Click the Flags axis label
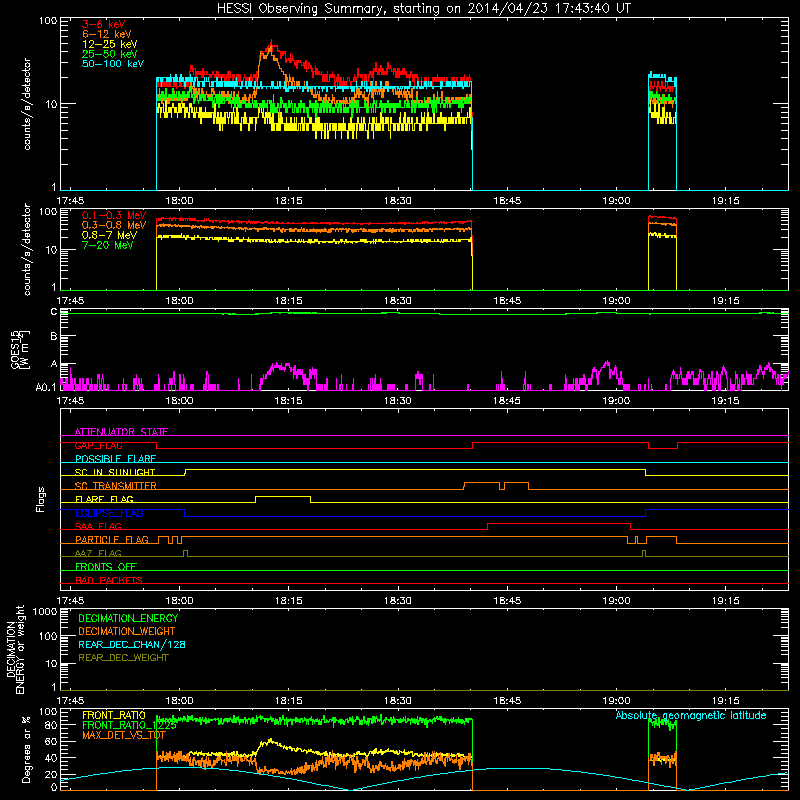The height and width of the screenshot is (800, 800). tap(40, 499)
